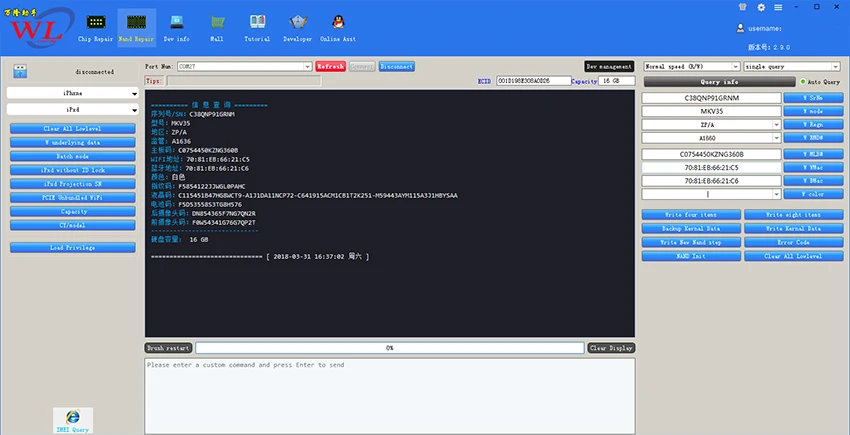Click the 70:81:EB:66:21:C5 WiFi MAC field
This screenshot has height=435, width=850.
click(x=711, y=168)
